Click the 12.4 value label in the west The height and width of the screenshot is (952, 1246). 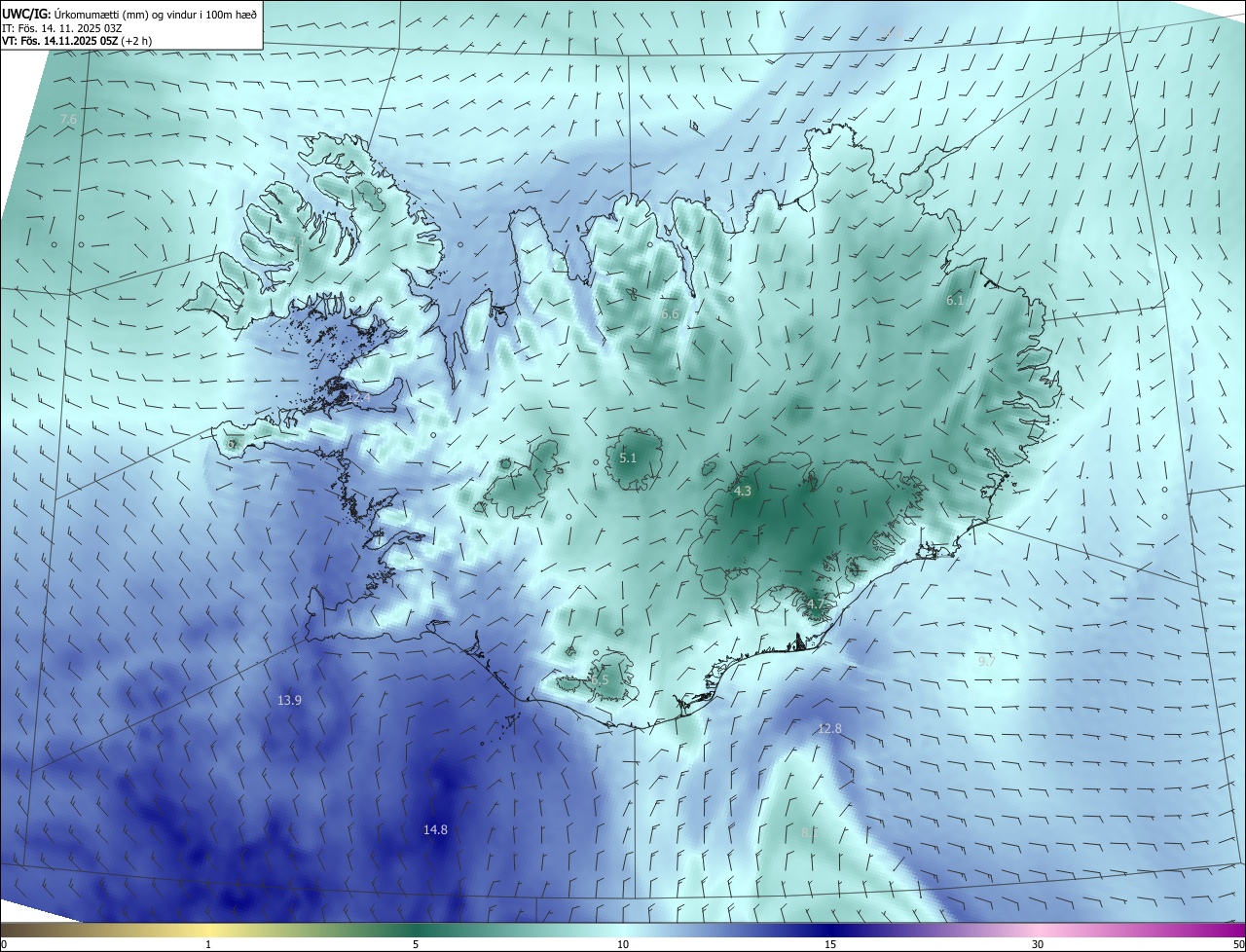358,397
